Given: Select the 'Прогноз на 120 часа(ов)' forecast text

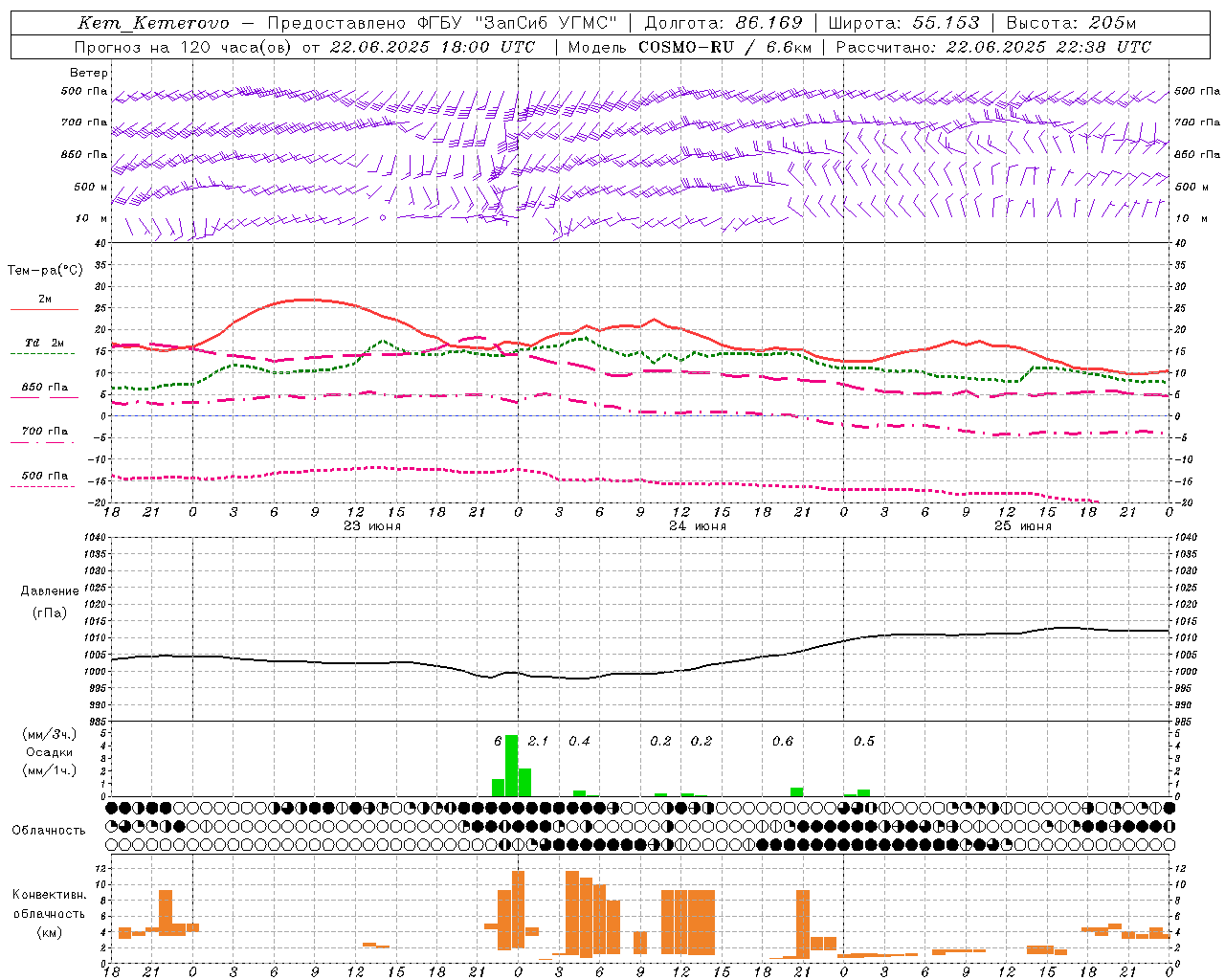Looking at the screenshot, I should coord(184,47).
